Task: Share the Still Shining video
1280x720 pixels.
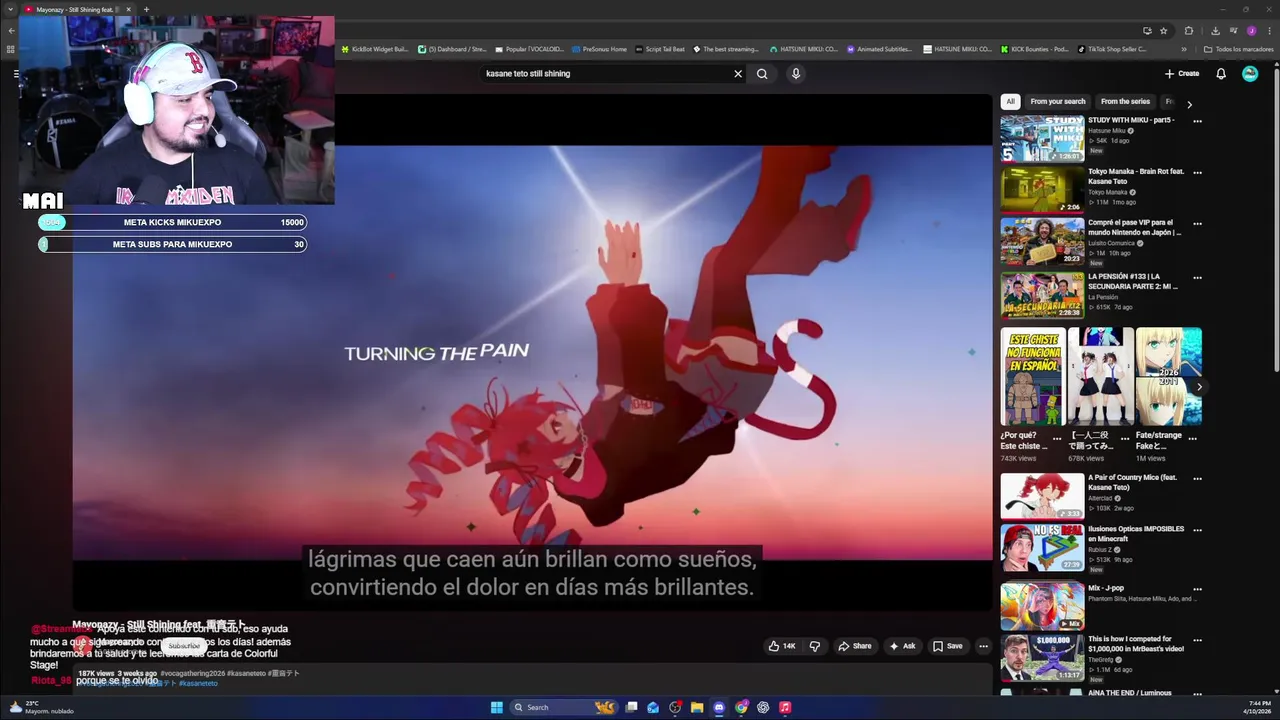Action: coord(854,646)
